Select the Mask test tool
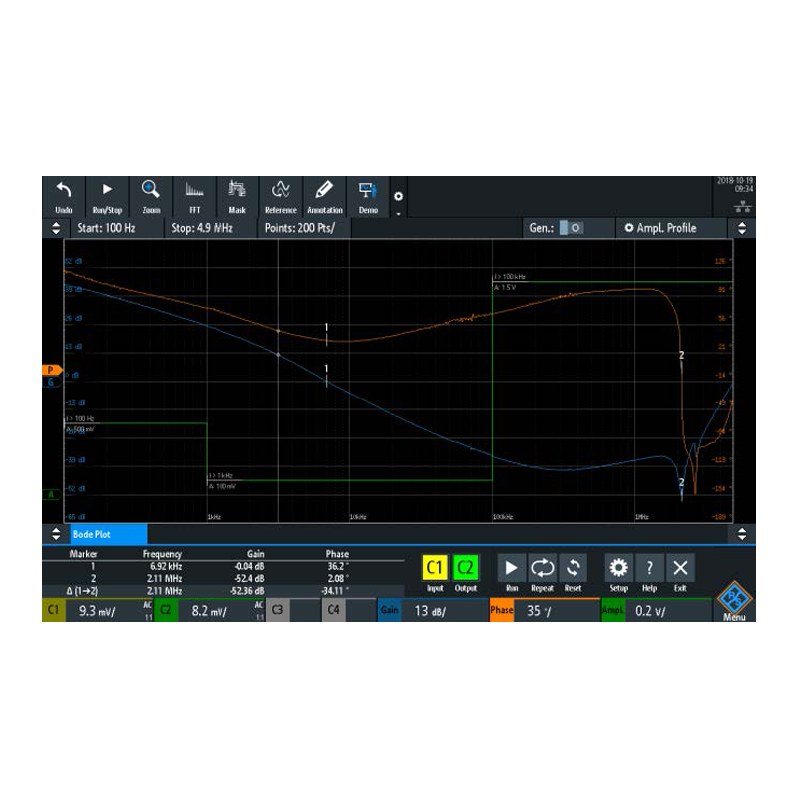The height and width of the screenshot is (800, 800). pos(237,196)
